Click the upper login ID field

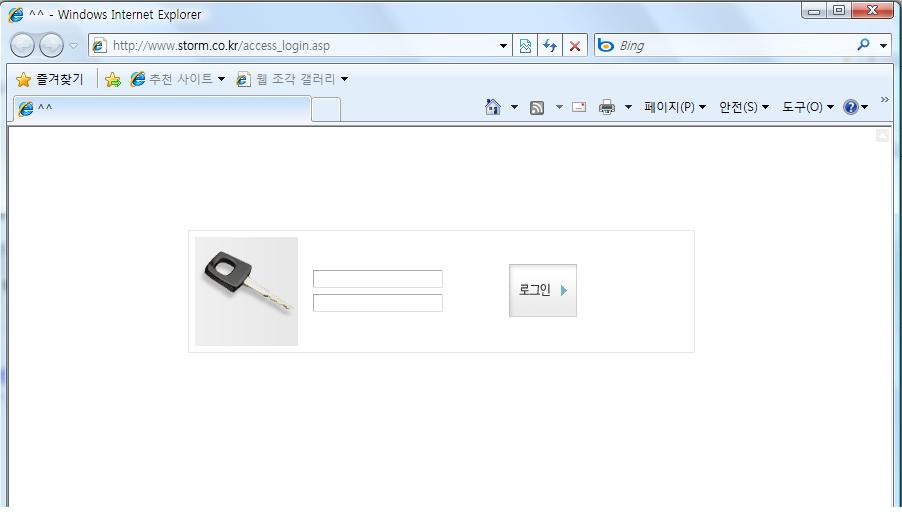click(378, 279)
